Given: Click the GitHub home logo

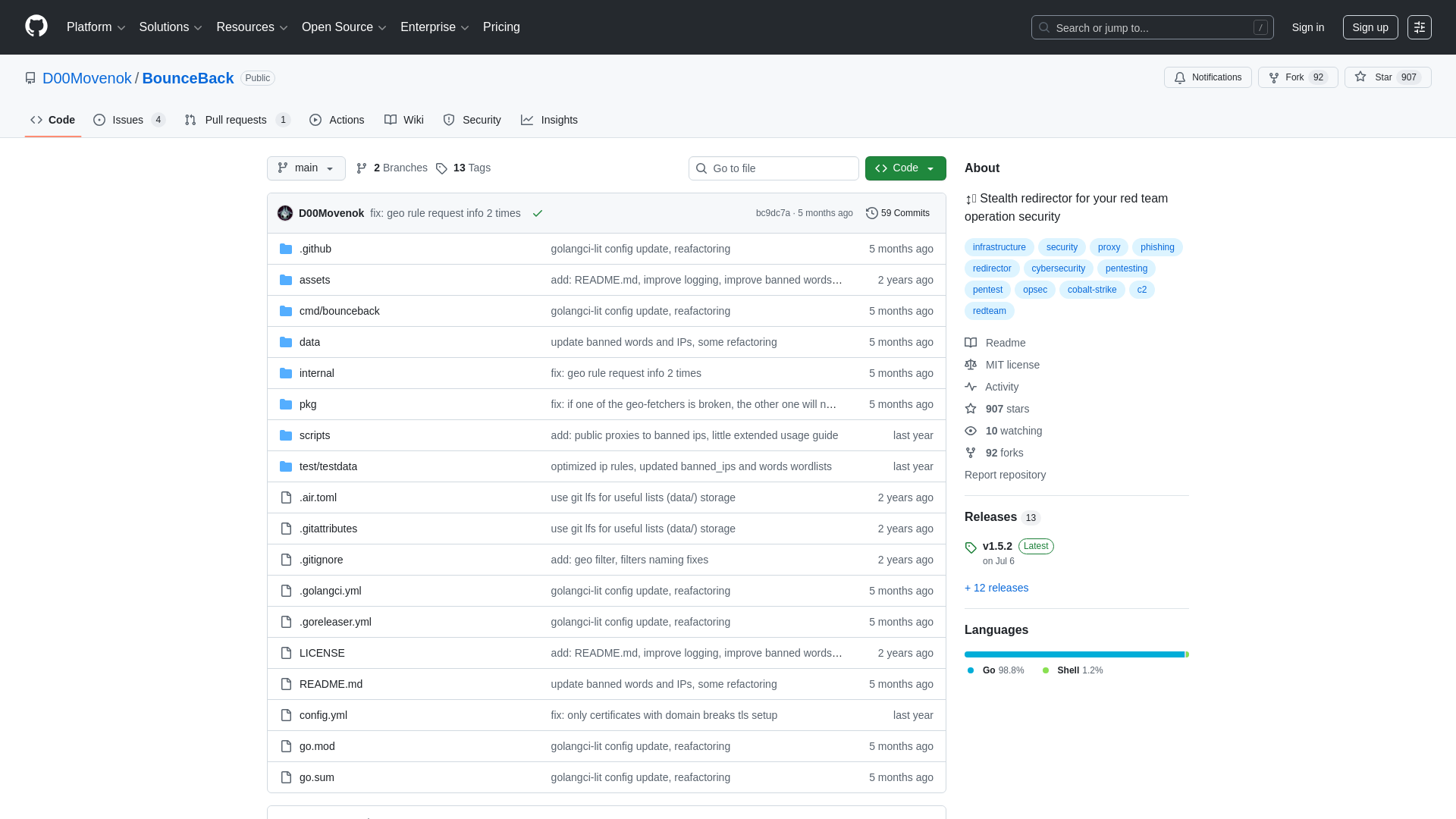Looking at the screenshot, I should (x=35, y=27).
